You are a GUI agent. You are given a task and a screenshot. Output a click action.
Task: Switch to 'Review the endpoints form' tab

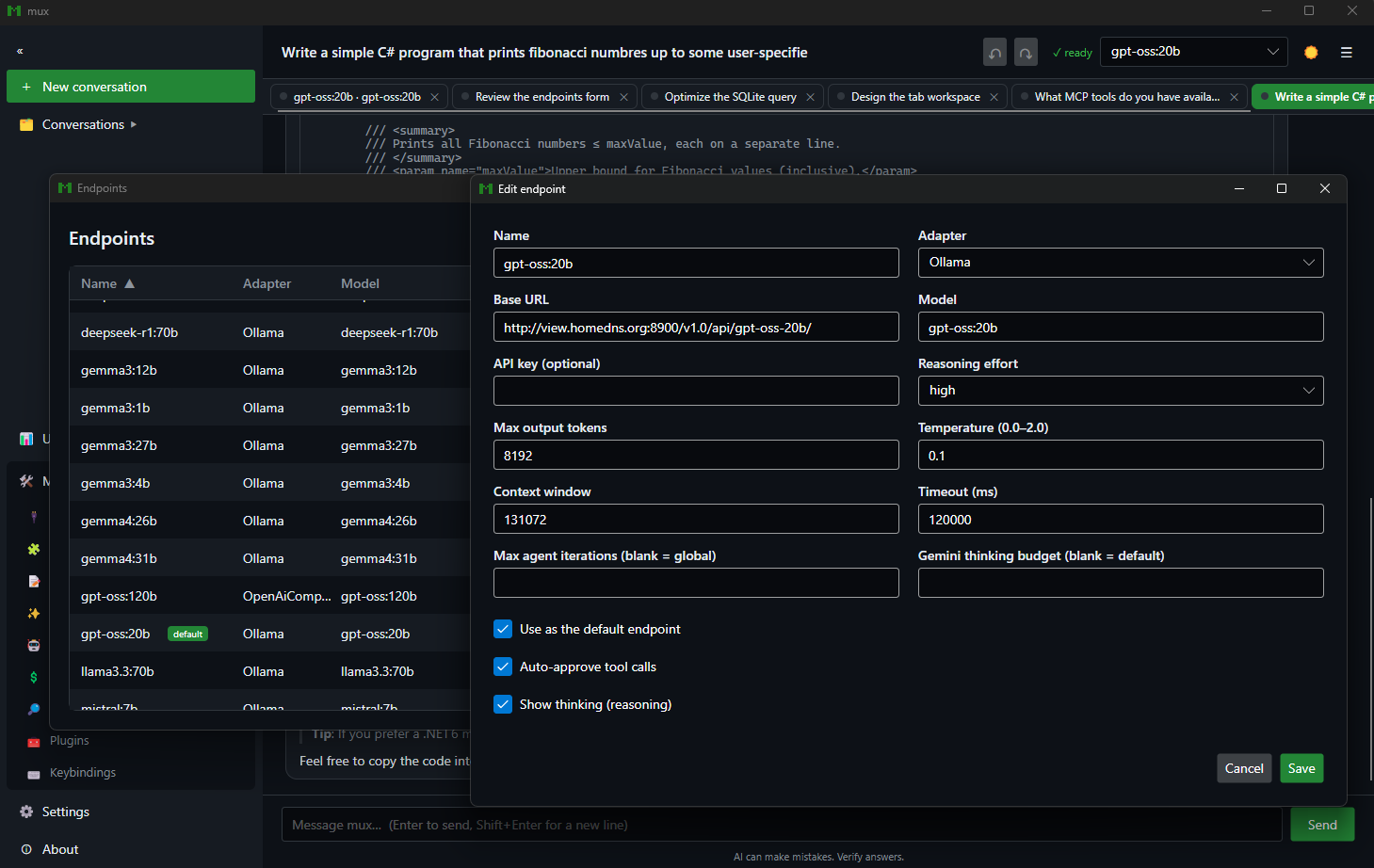pyautogui.click(x=542, y=97)
